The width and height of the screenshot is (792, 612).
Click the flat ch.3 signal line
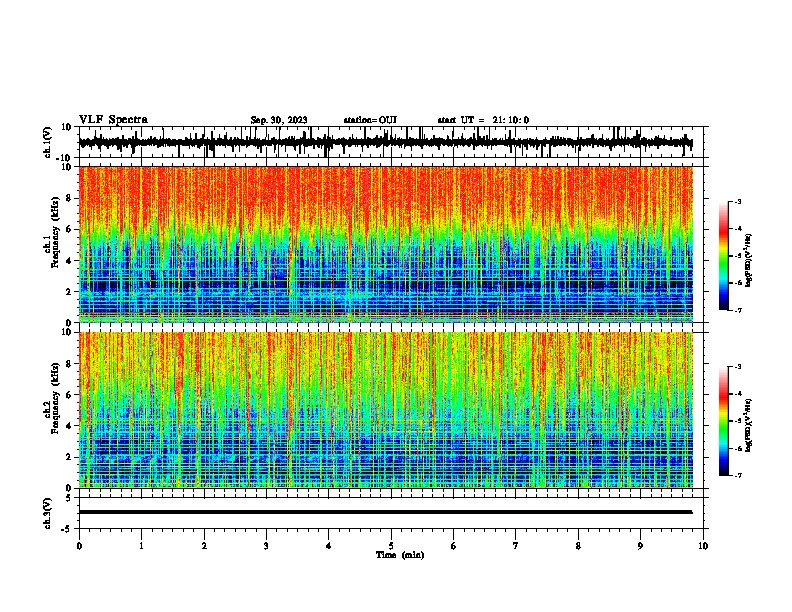coord(385,512)
